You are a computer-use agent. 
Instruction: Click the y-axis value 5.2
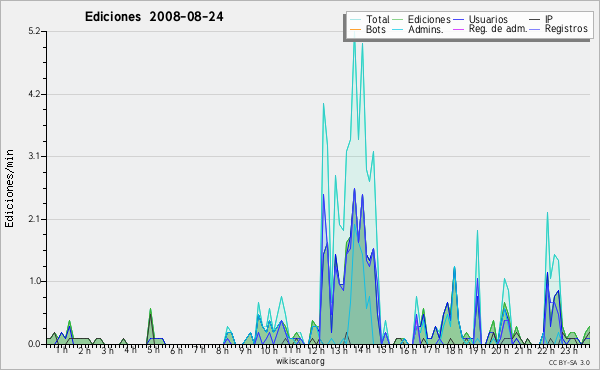[34, 31]
